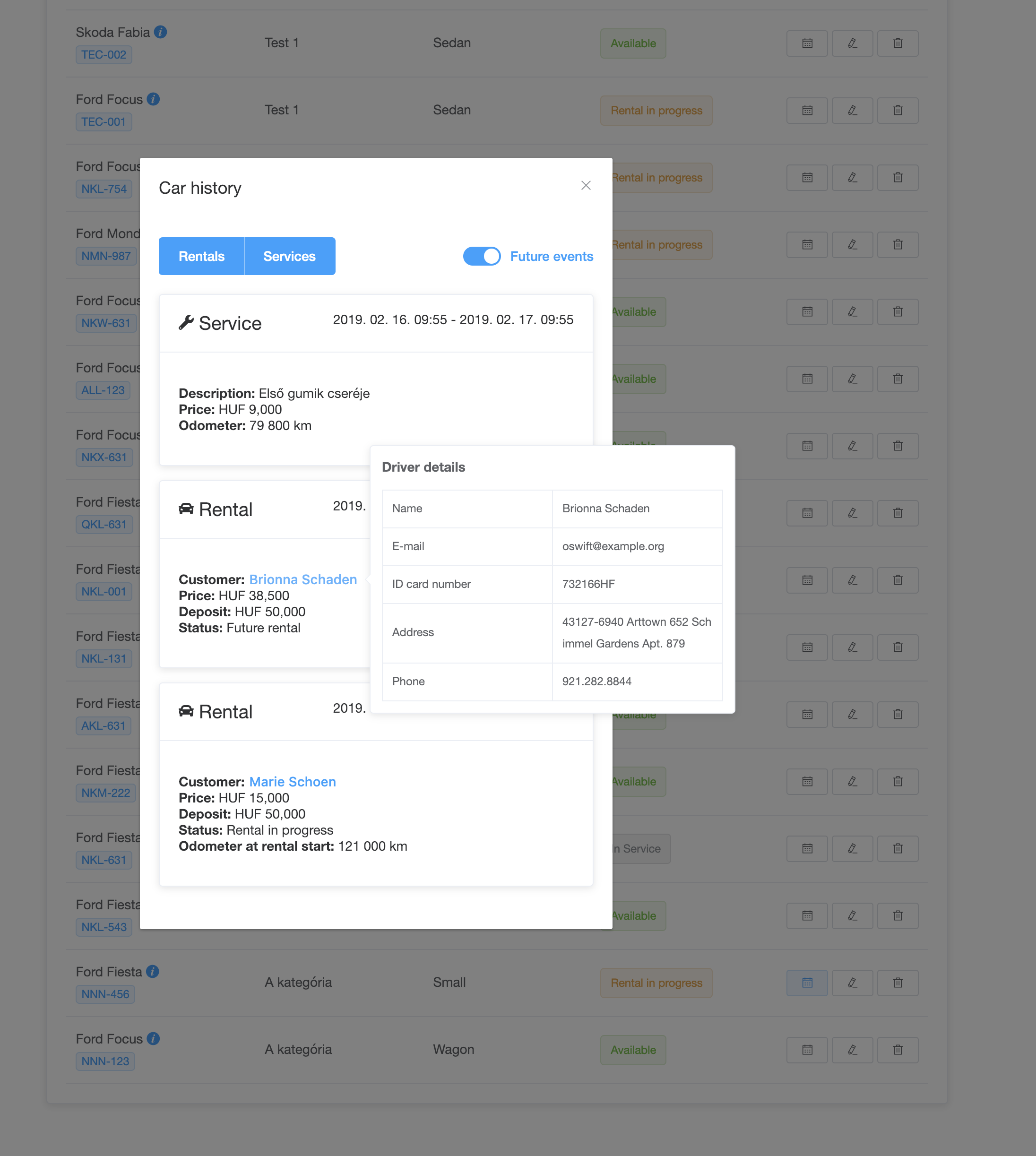This screenshot has height=1156, width=1036.
Task: Edit the NKX-631 car row
Action: (x=852, y=446)
